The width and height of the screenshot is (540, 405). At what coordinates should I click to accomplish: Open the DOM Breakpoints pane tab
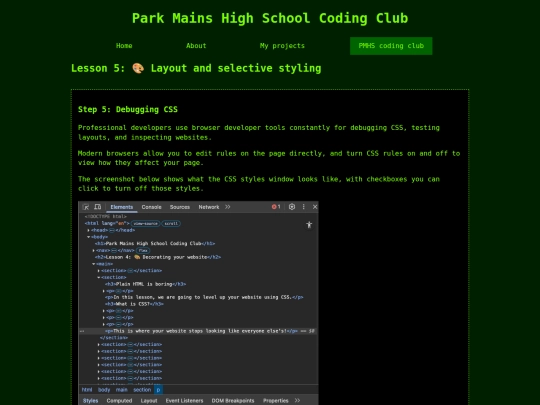233,401
